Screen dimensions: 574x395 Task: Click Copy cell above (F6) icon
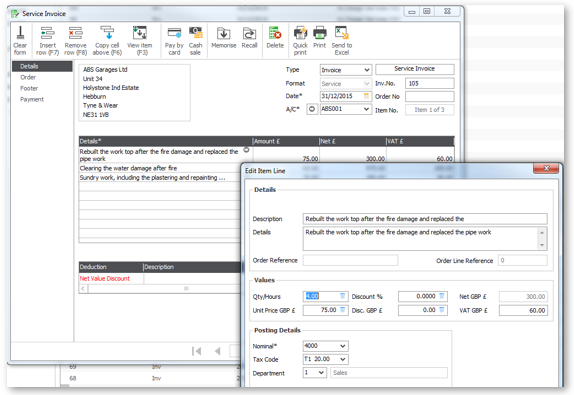[x=107, y=40]
